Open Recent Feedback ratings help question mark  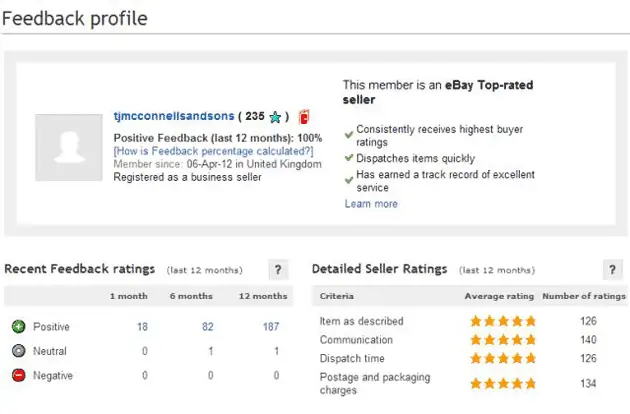click(279, 269)
